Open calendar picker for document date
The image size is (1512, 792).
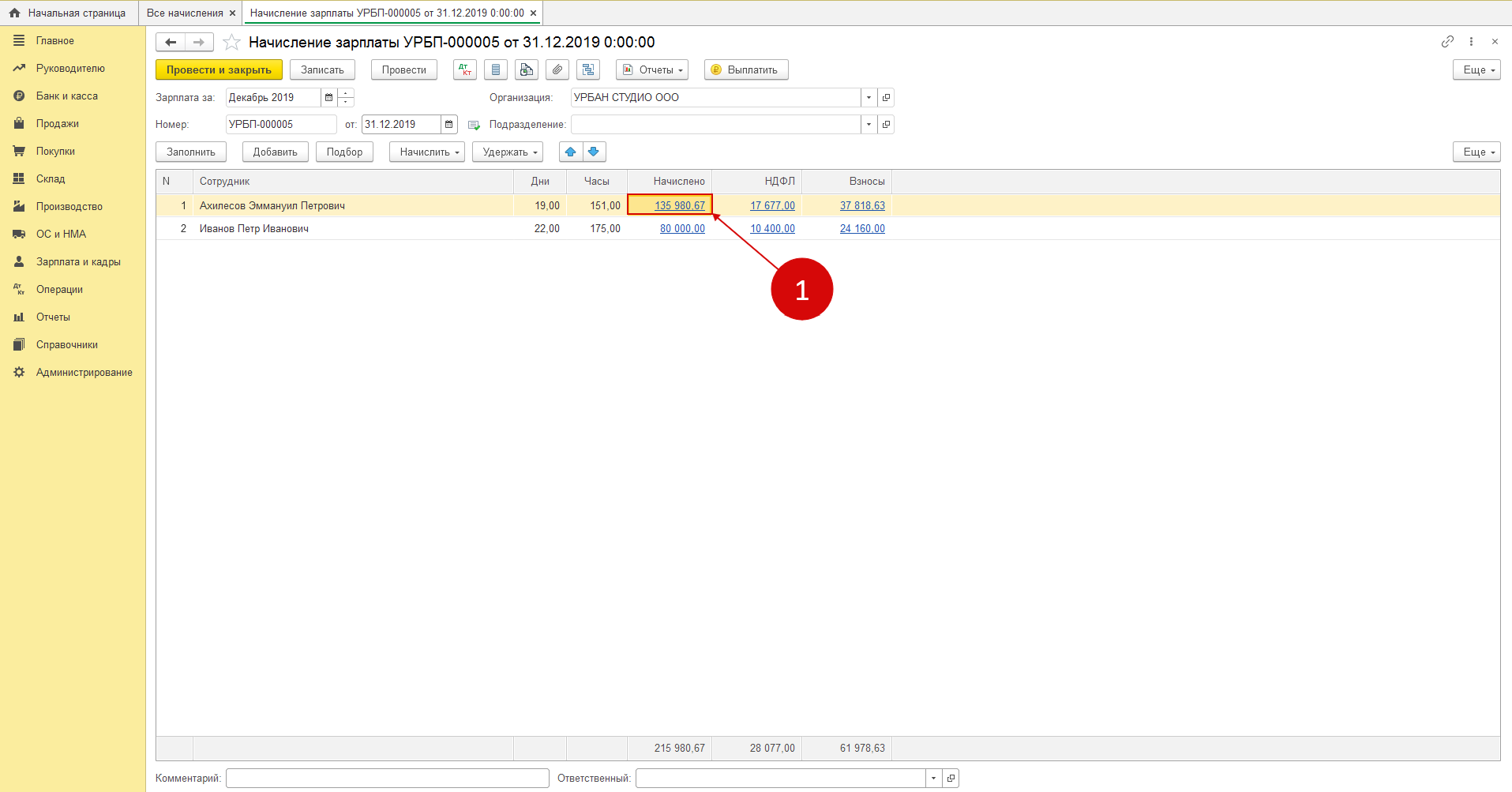[448, 125]
